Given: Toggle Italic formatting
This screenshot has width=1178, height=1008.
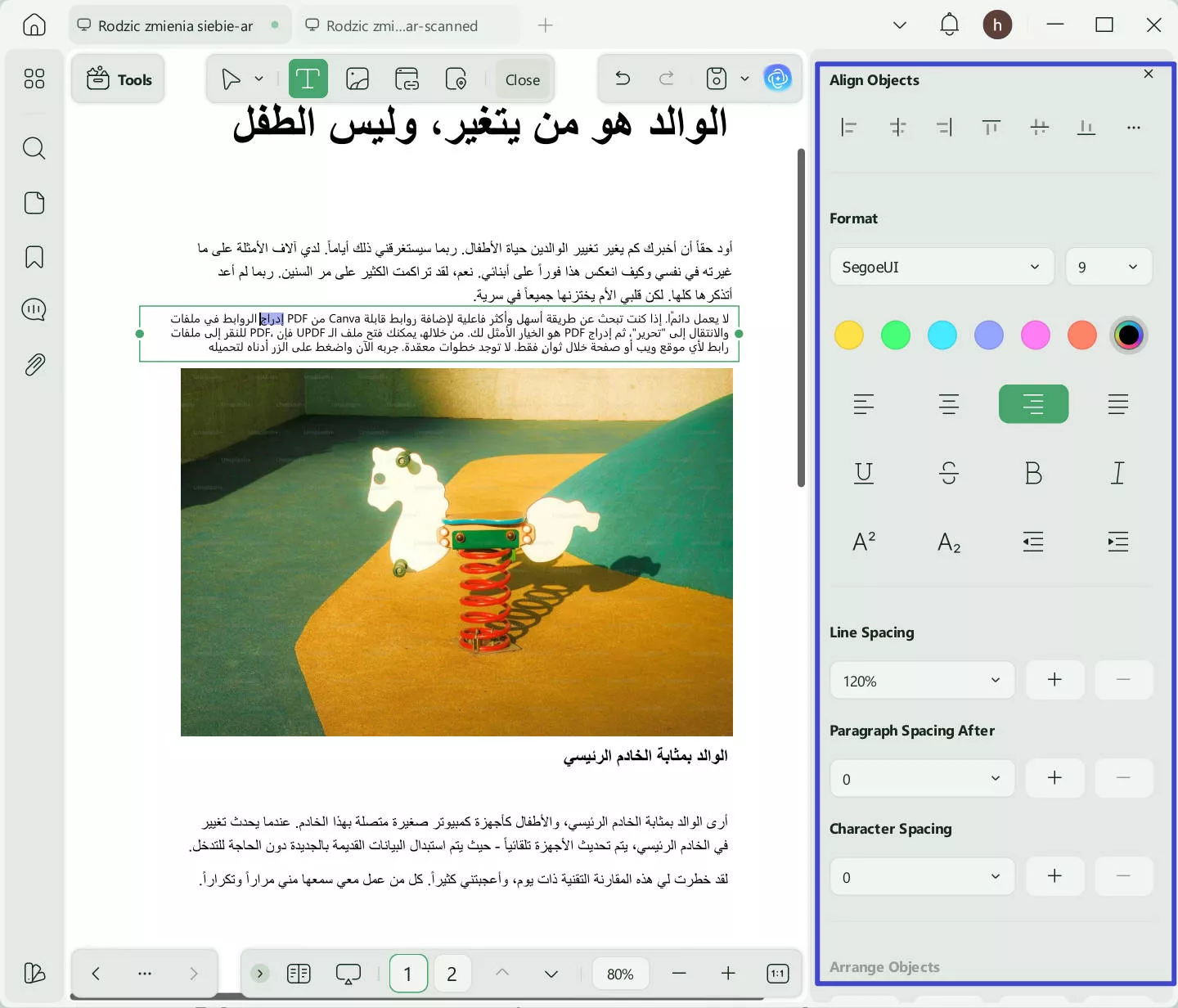Looking at the screenshot, I should 1117,473.
